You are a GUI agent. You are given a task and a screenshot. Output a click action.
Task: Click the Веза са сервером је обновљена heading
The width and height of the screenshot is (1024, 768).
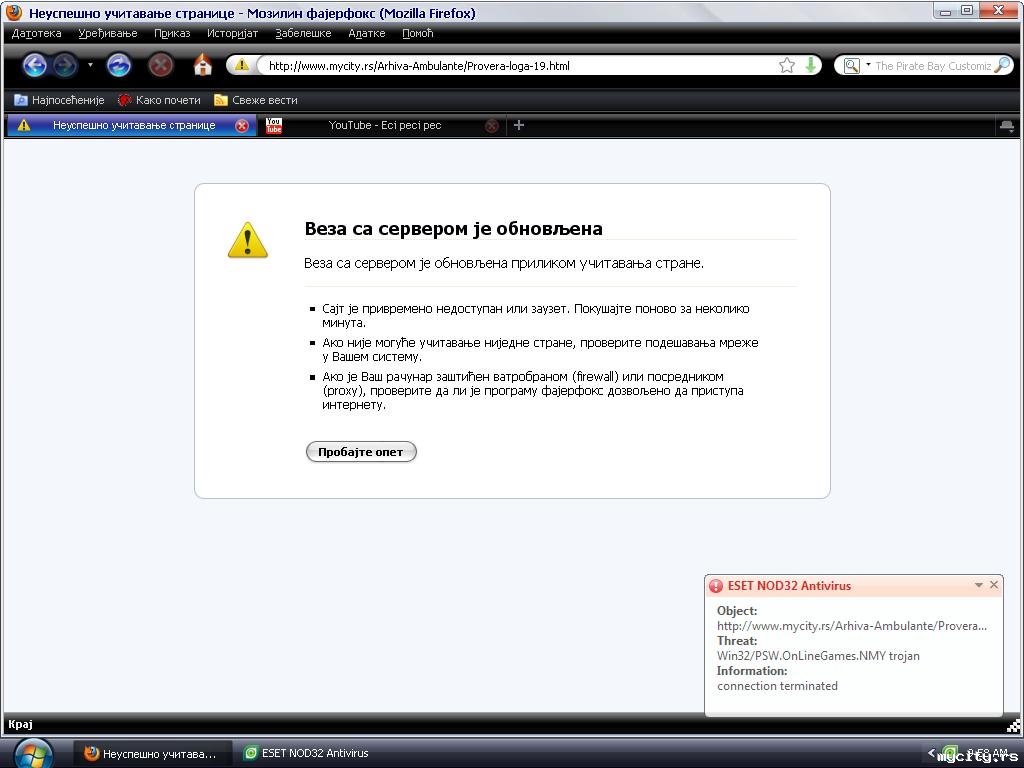coord(453,229)
